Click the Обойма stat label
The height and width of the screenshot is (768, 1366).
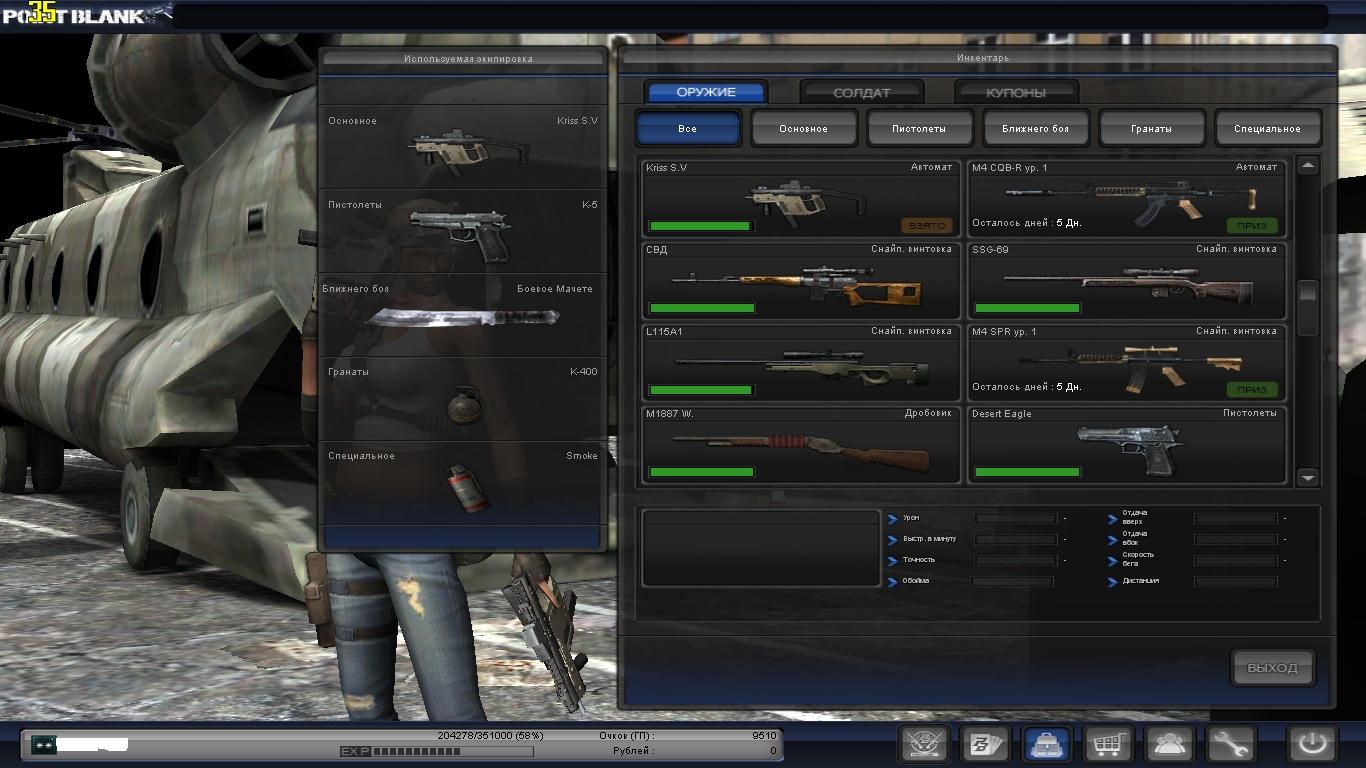pyautogui.click(x=916, y=581)
